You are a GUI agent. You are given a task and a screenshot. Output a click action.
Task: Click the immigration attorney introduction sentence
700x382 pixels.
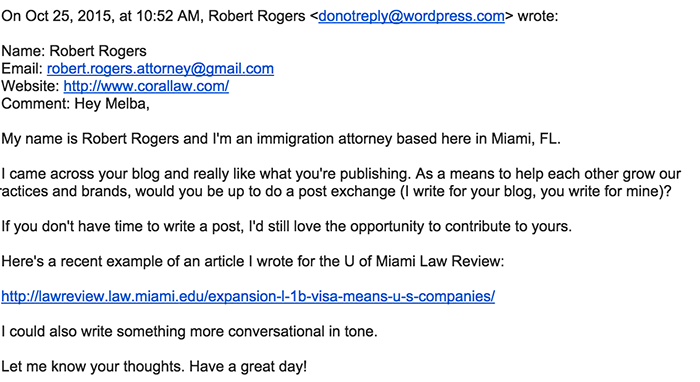point(281,139)
